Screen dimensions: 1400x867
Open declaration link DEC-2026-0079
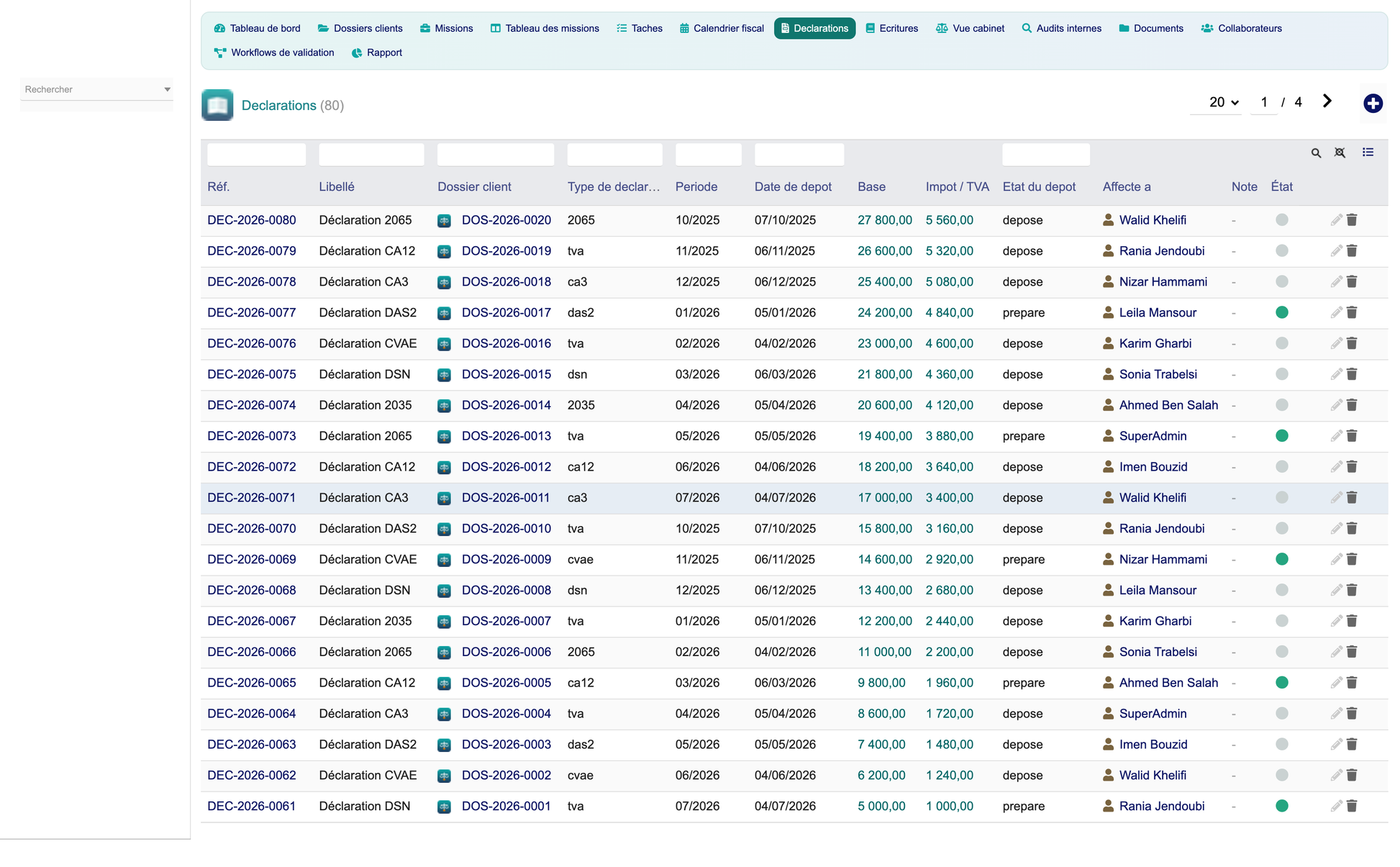[x=252, y=251]
